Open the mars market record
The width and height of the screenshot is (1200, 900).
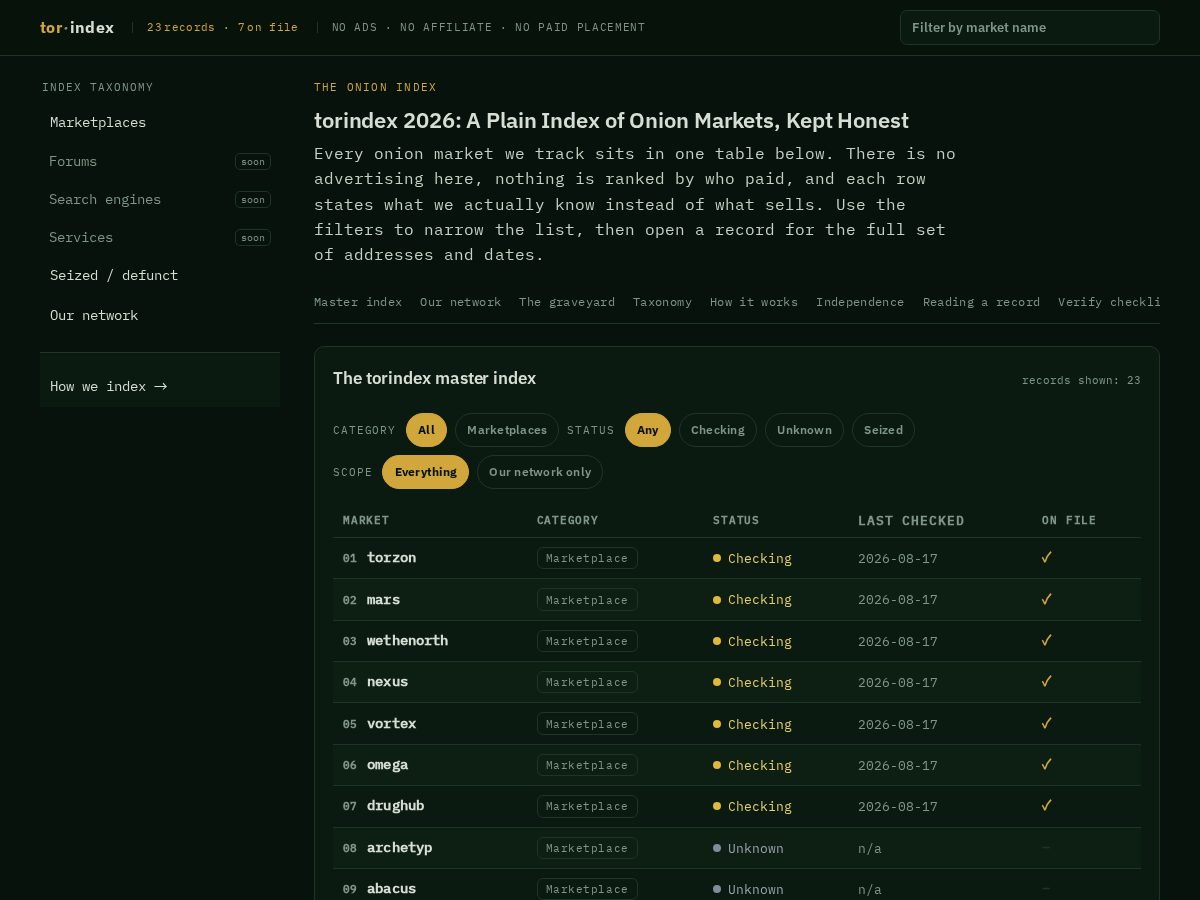pyautogui.click(x=383, y=600)
